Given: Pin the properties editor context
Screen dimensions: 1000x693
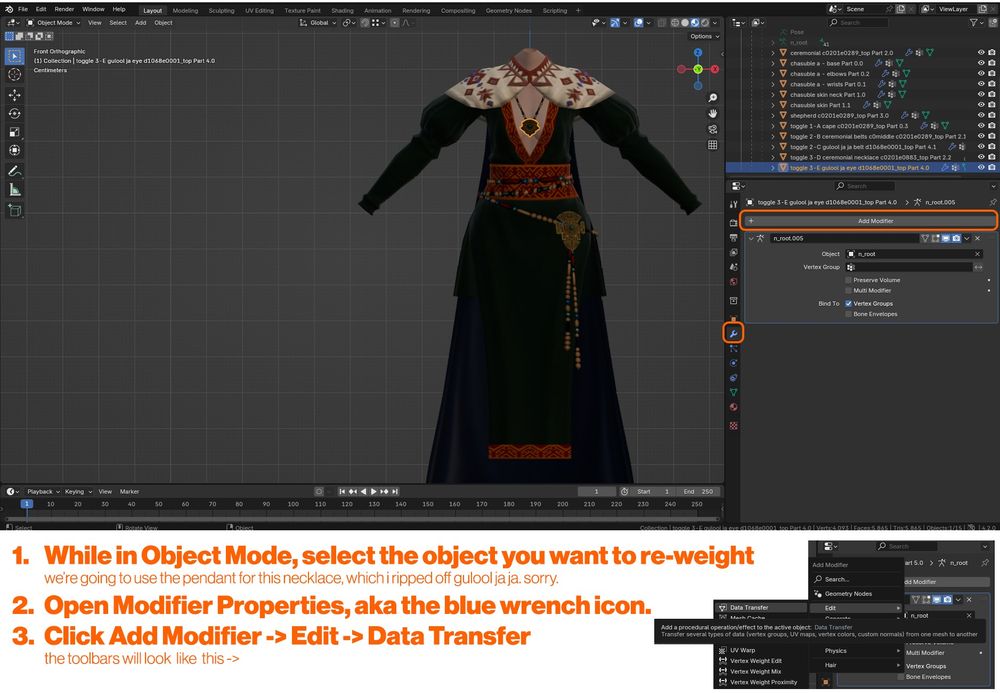Looking at the screenshot, I should coord(992,202).
